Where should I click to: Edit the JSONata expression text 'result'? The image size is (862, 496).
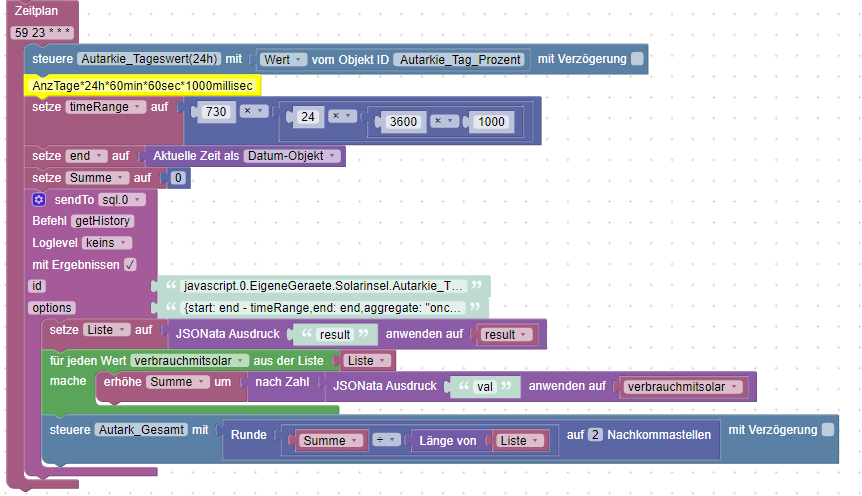pos(335,334)
